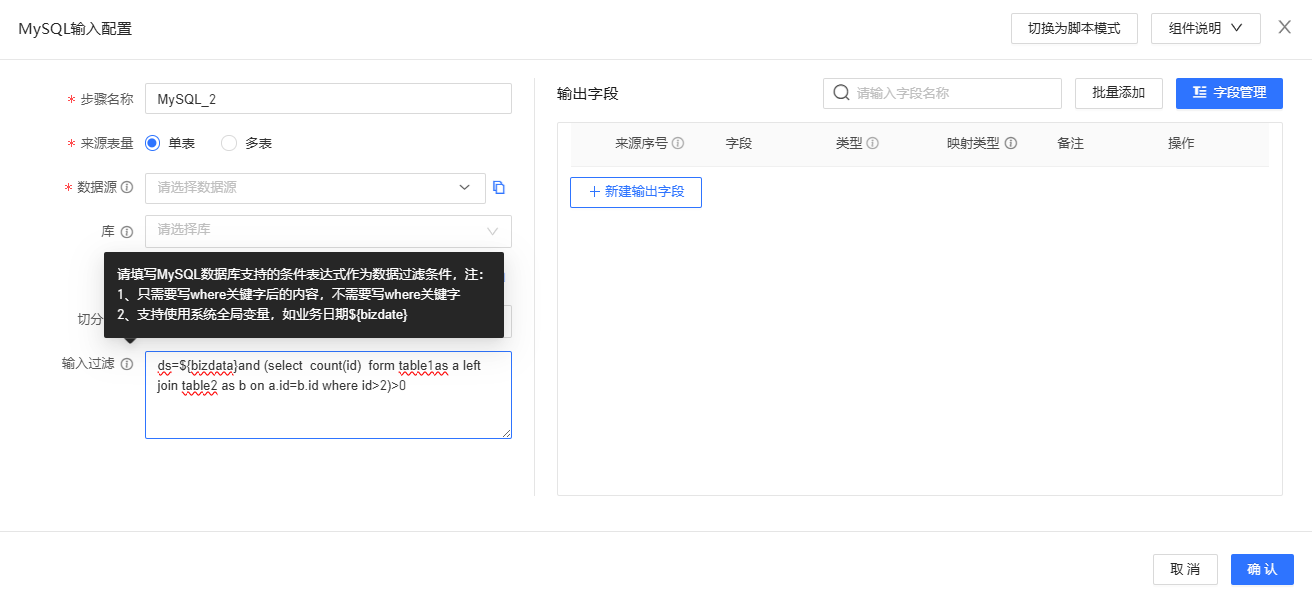Click the 映射类型 column header text
The width and height of the screenshot is (1312, 599).
[x=973, y=143]
